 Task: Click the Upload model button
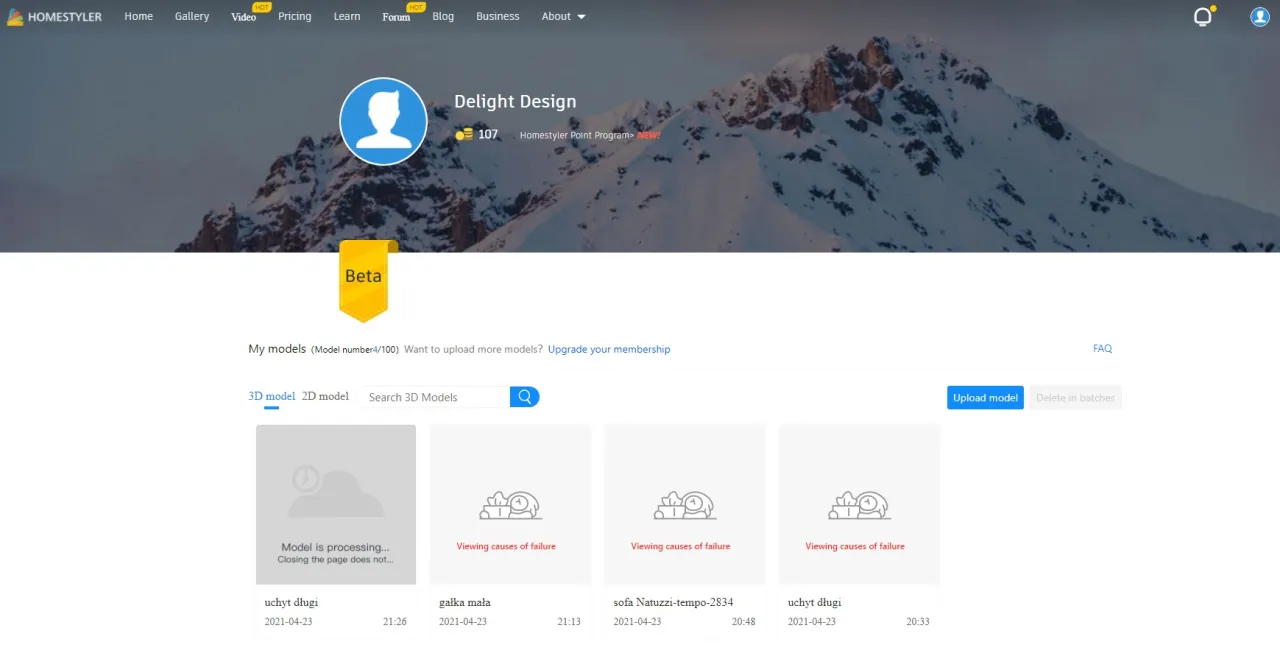pos(985,398)
